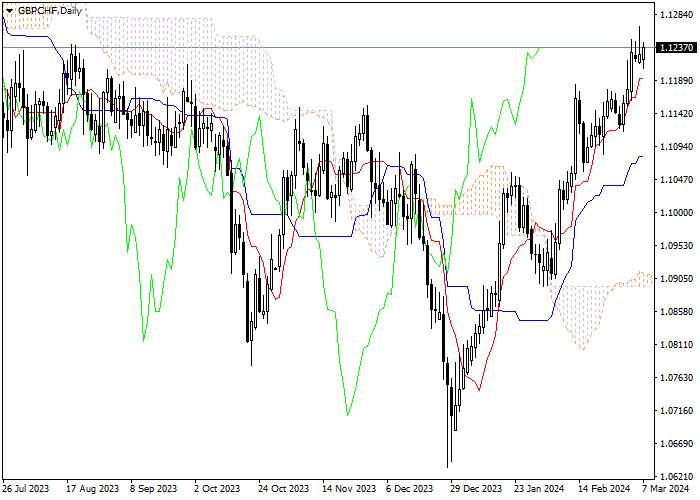Click the 17 Aug 2023 date label
This screenshot has width=700, height=500.
point(93,489)
